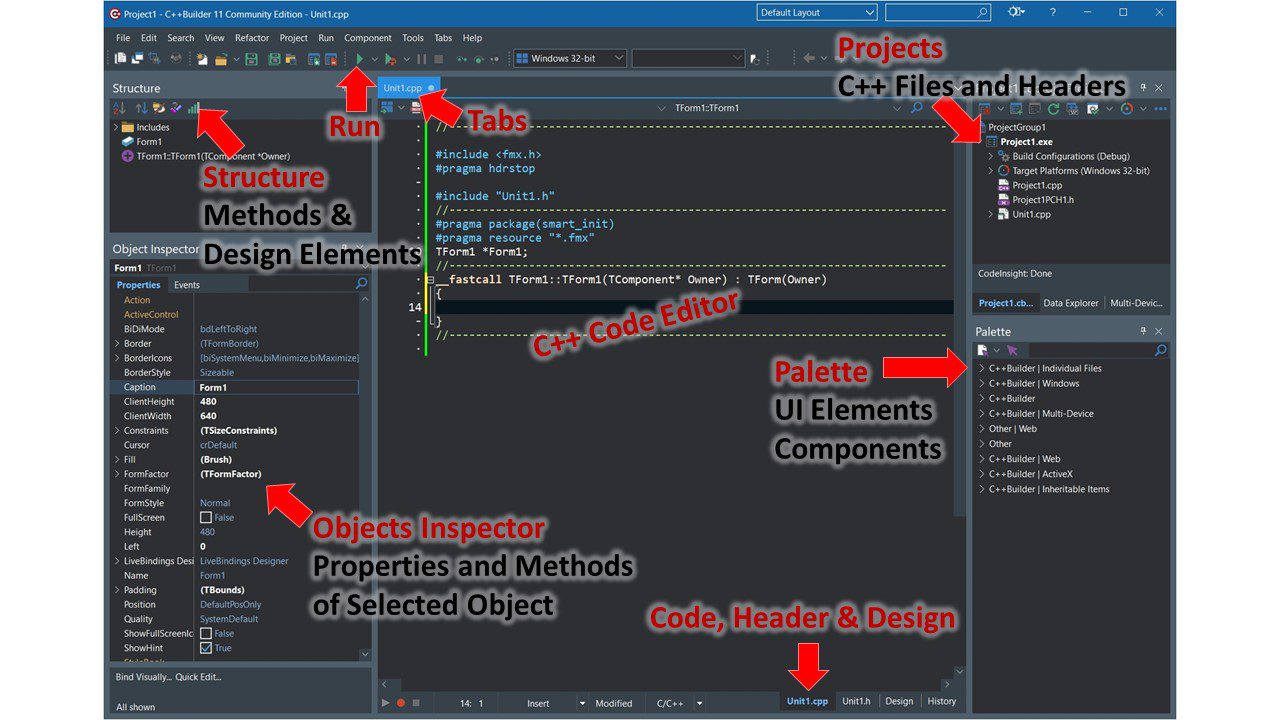Viewport: 1280px width, 720px height.
Task: Click the search icon in the Object Inspector
Action: (x=362, y=285)
